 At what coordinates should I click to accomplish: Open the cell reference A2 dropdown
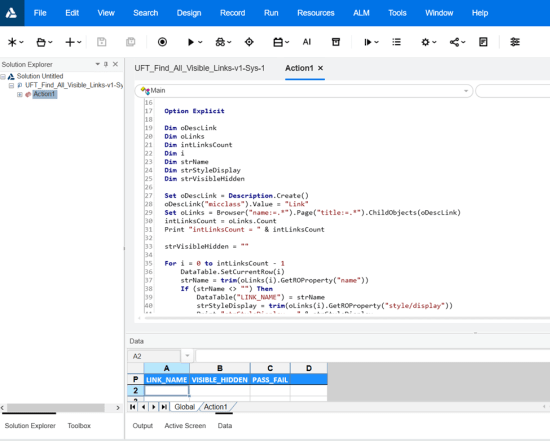pos(187,356)
